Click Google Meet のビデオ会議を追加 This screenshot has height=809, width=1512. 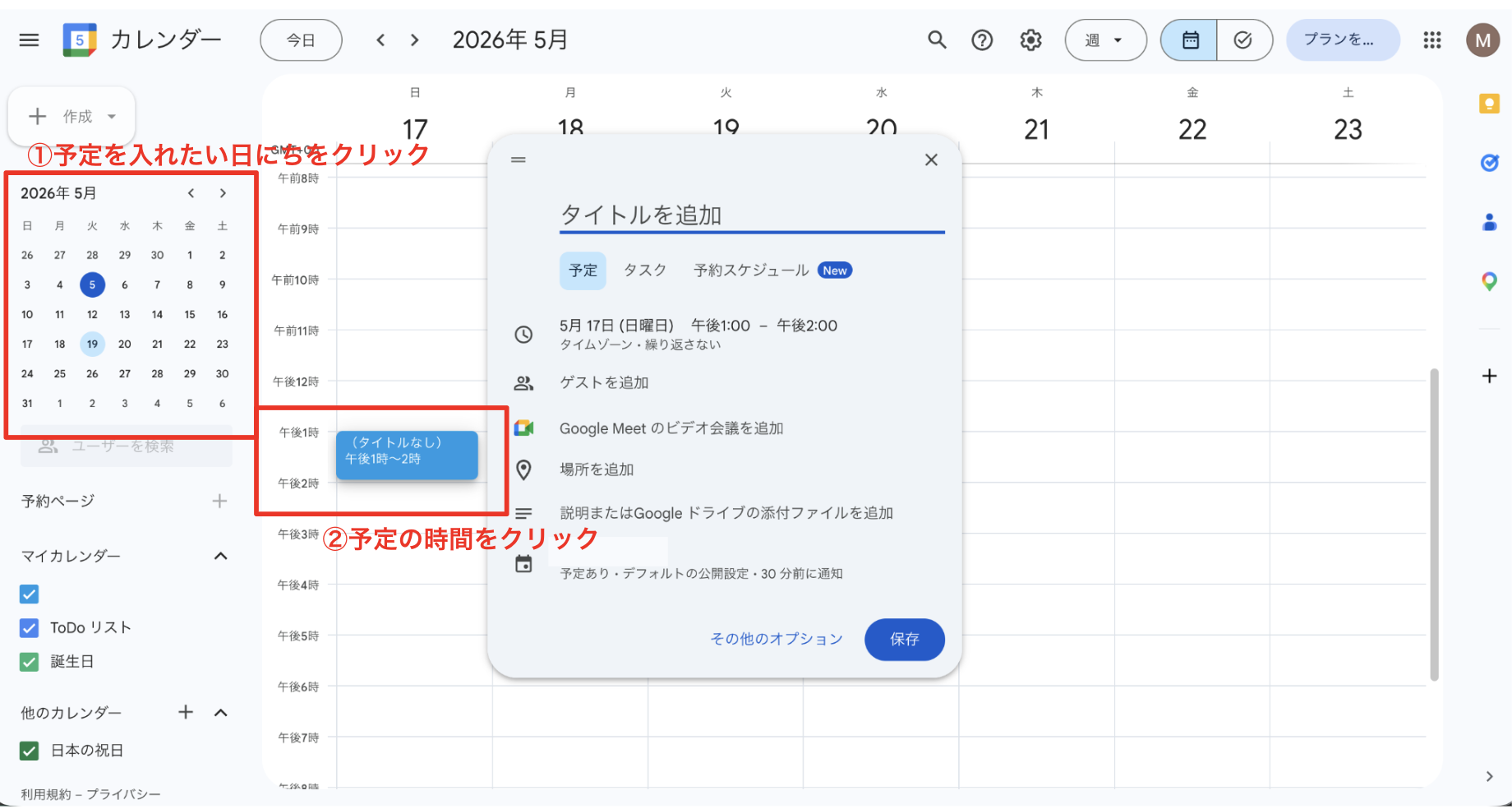click(671, 428)
